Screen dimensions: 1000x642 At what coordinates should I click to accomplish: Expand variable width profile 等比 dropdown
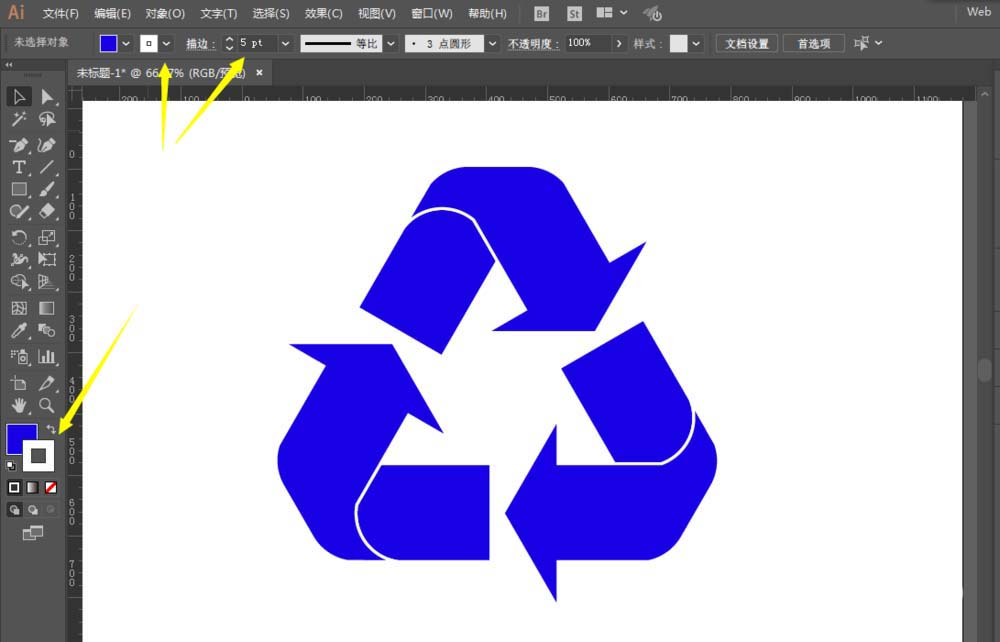pos(391,43)
